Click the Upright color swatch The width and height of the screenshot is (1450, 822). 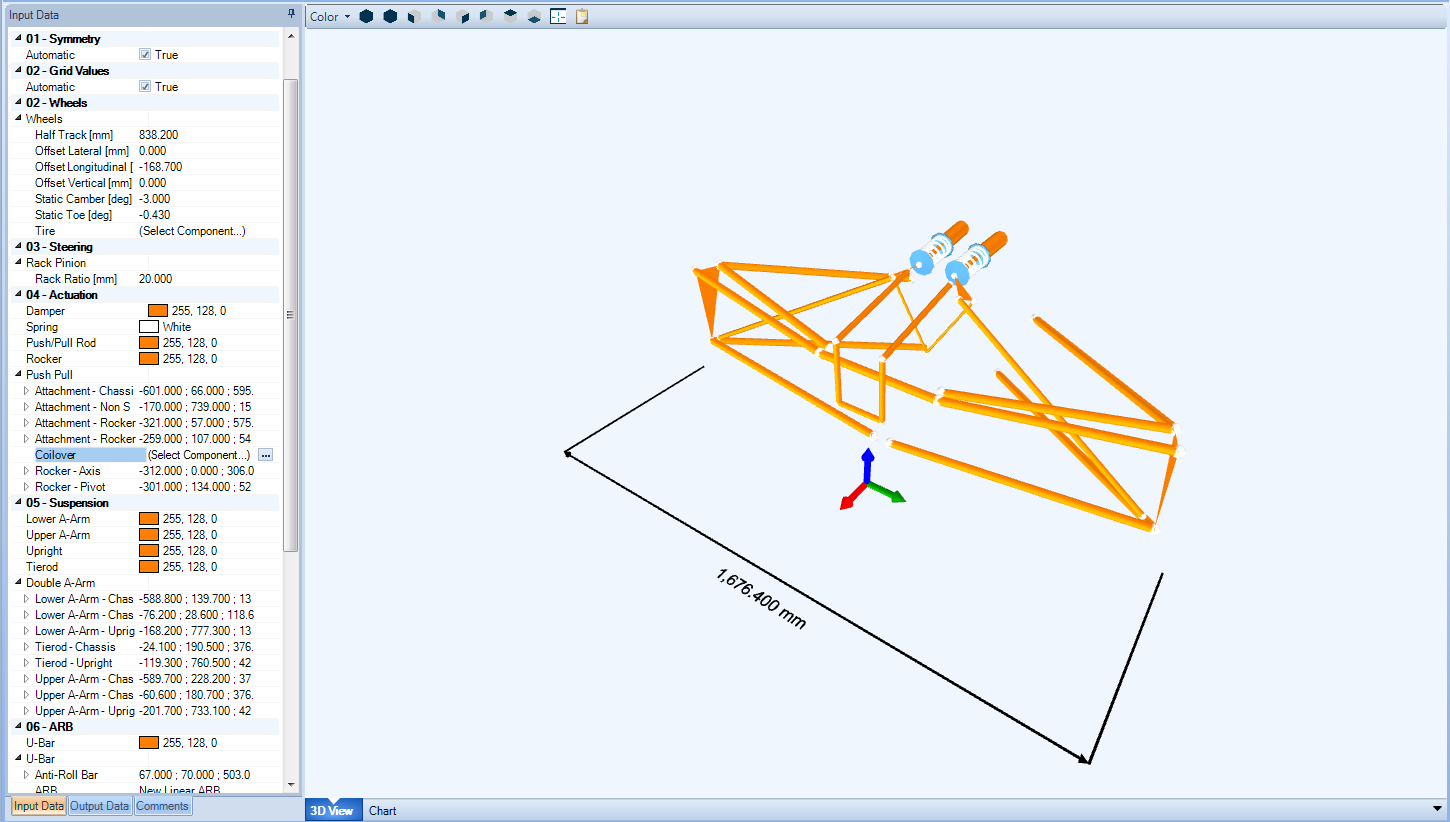coord(149,551)
